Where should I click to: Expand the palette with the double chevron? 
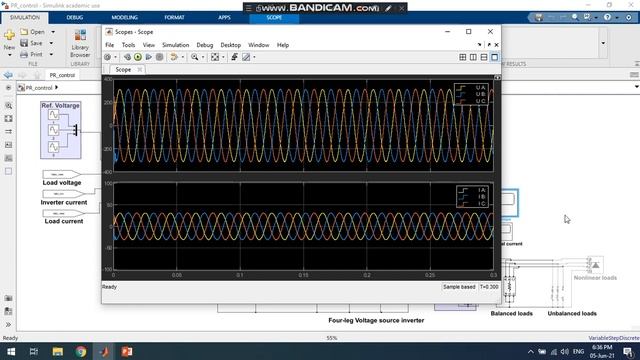8,325
